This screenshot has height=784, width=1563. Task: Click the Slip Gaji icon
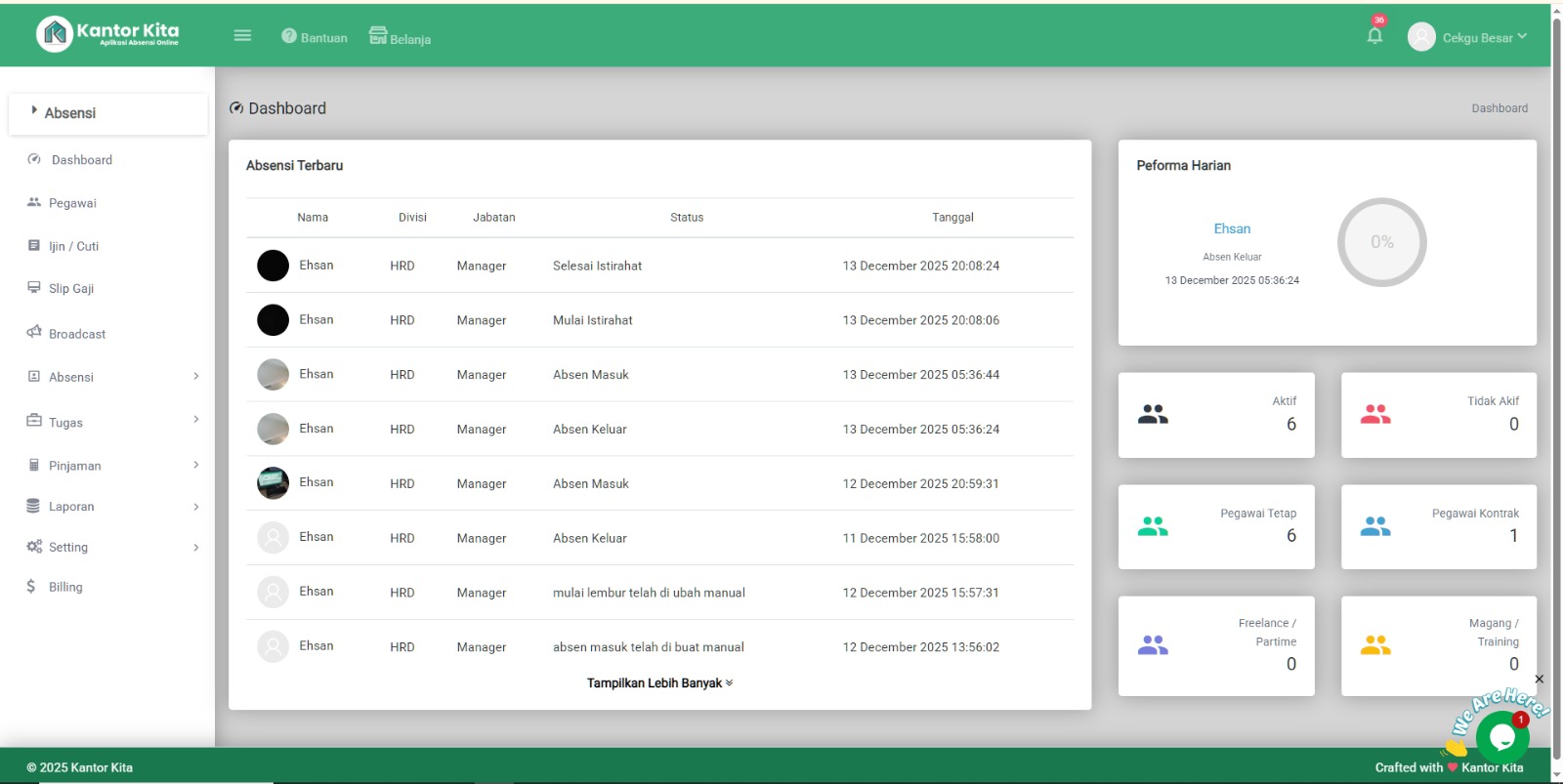pyautogui.click(x=34, y=288)
